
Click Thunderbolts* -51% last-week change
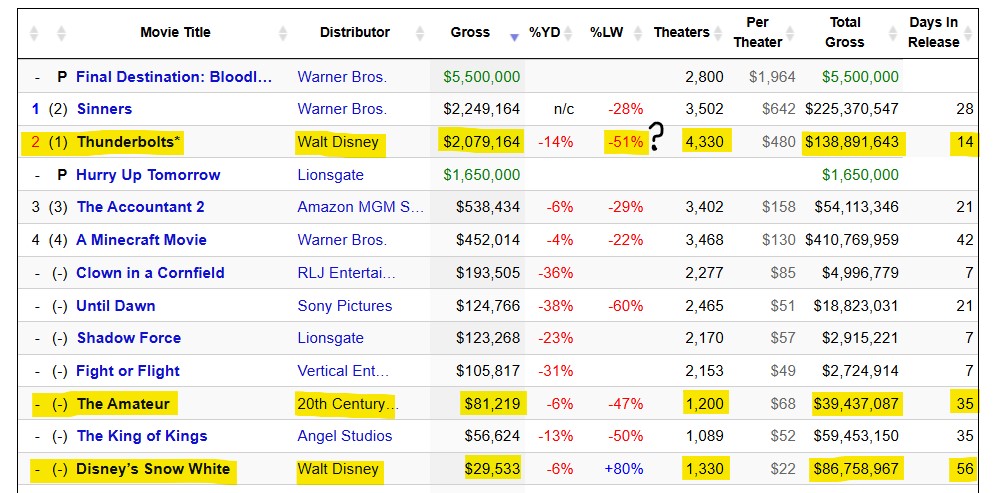626,142
